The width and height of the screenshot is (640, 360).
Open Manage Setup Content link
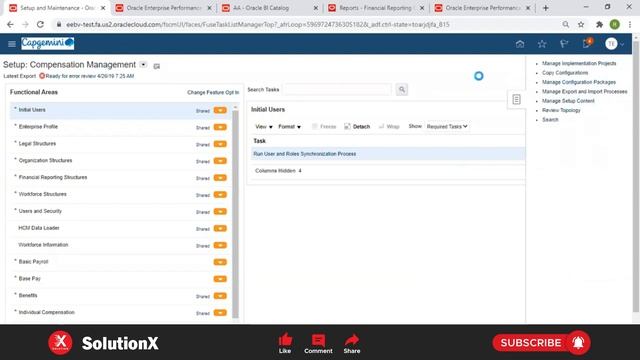[568, 101]
